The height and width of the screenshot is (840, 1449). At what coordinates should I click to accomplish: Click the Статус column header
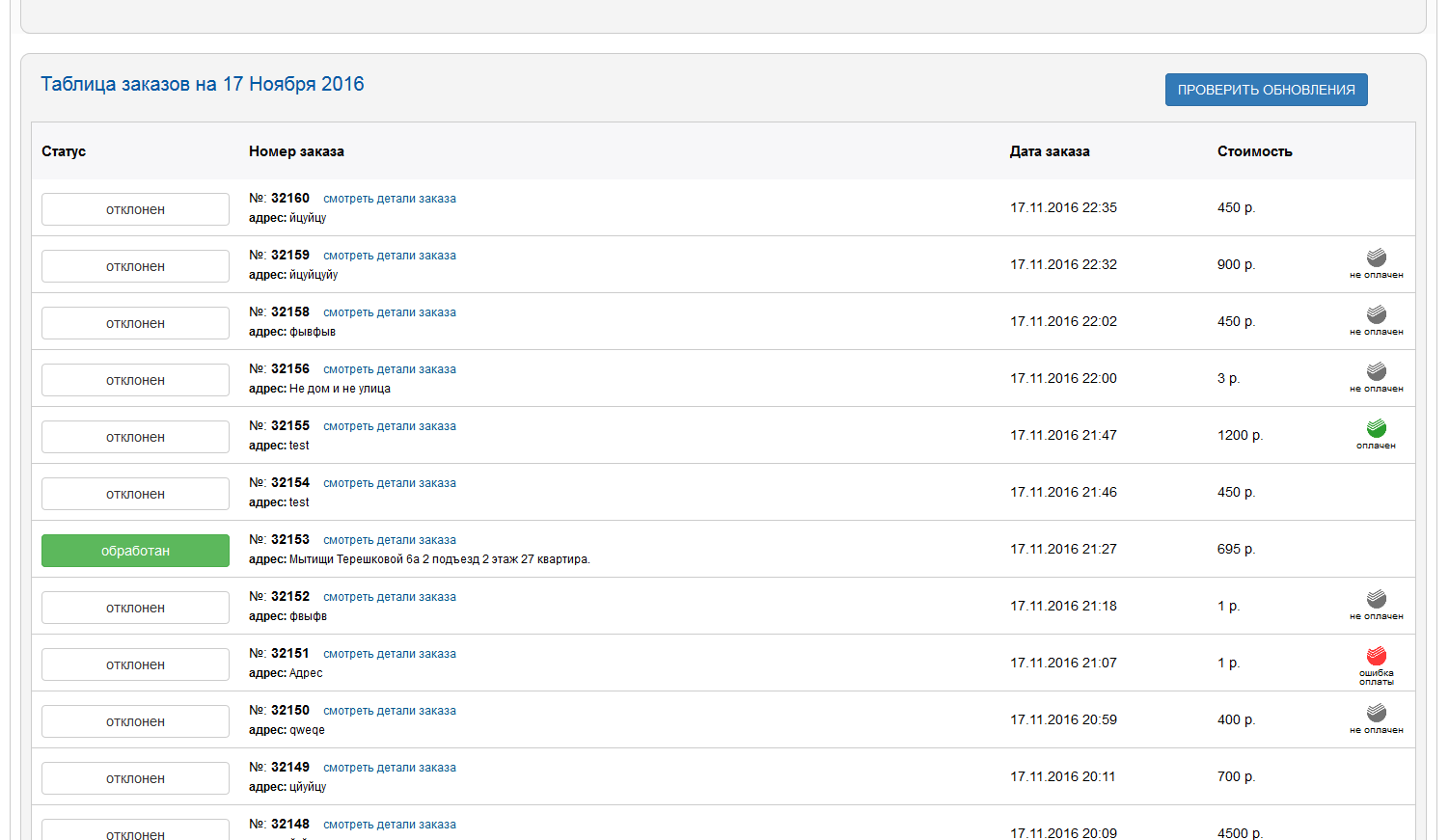(x=64, y=151)
